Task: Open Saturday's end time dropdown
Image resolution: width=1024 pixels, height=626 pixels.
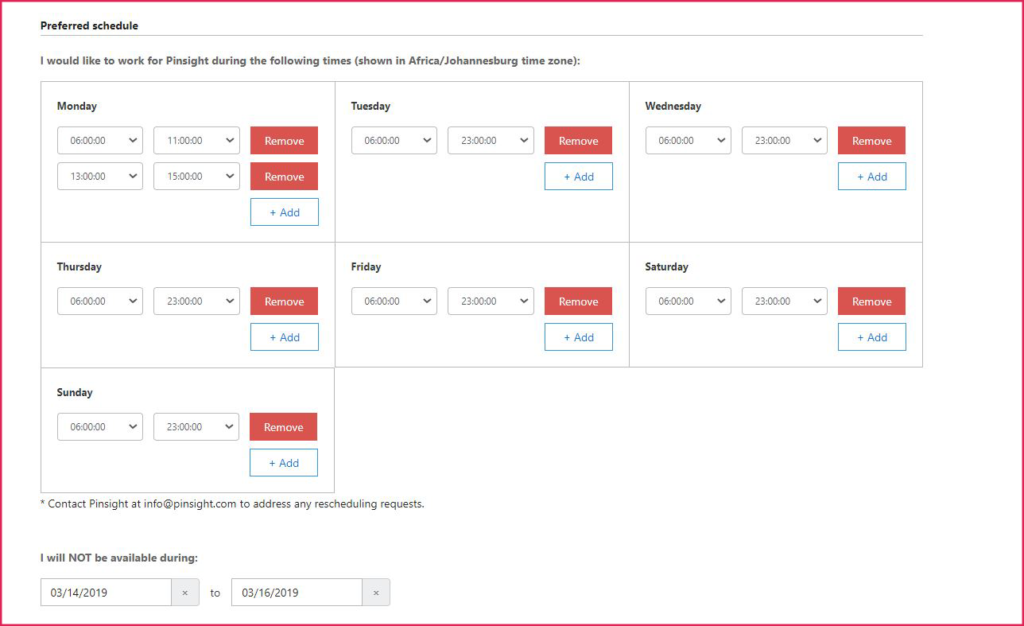Action: 784,301
